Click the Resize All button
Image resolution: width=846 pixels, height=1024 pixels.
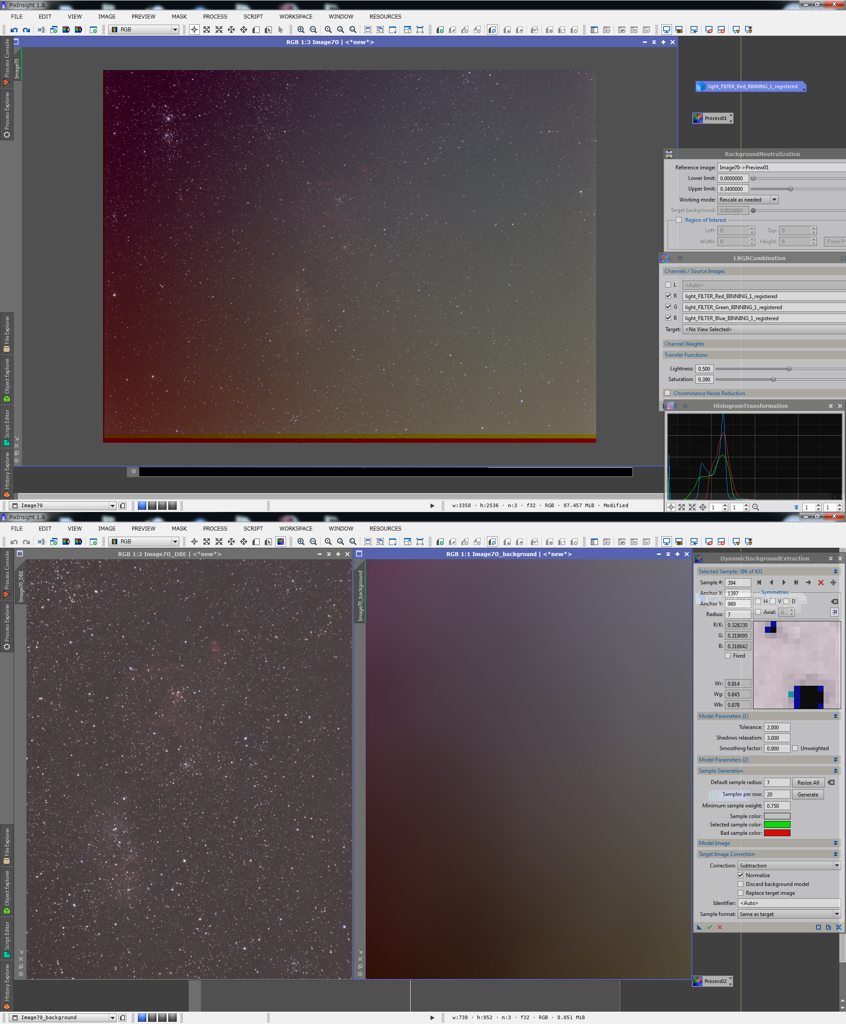coord(807,782)
